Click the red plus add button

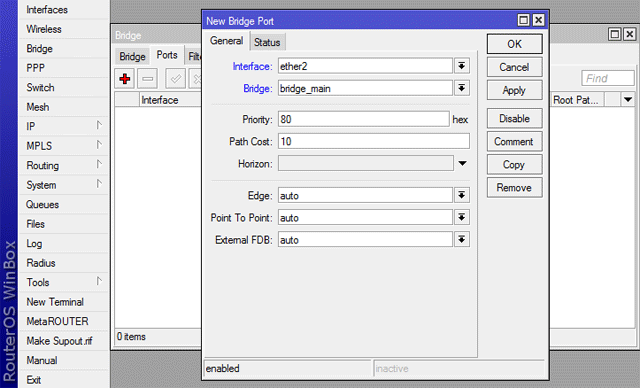[125, 78]
